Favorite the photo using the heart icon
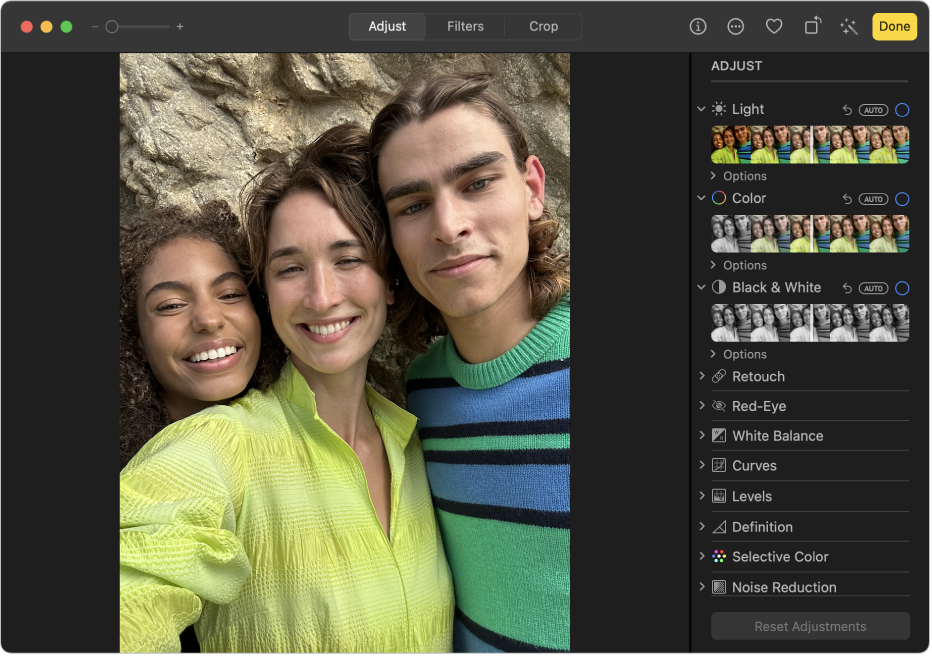Image resolution: width=932 pixels, height=658 pixels. click(x=774, y=26)
